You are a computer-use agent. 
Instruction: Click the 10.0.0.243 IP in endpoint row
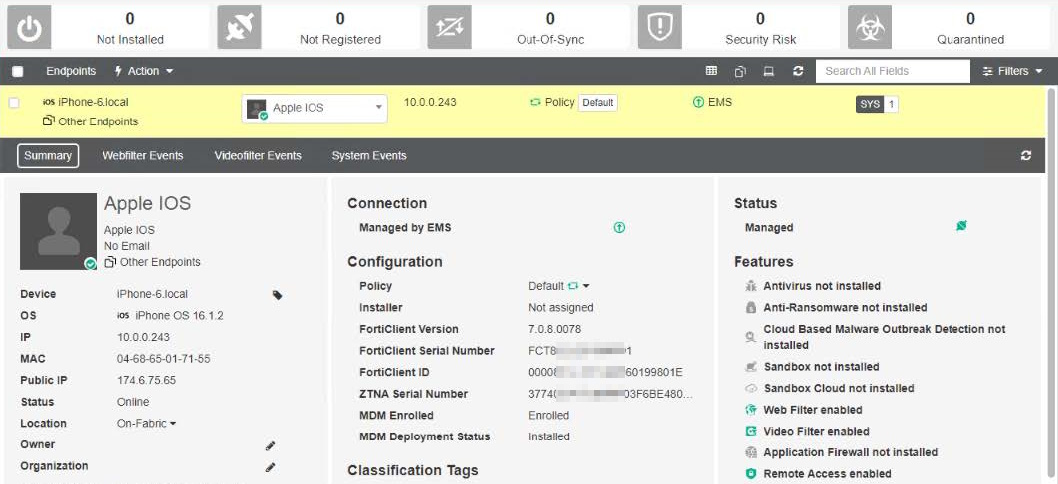tap(430, 103)
